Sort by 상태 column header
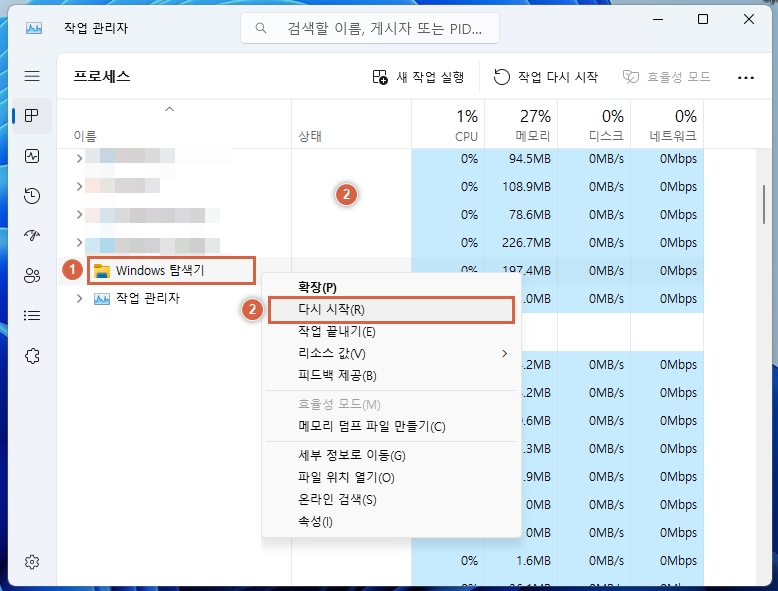This screenshot has height=591, width=778. (x=351, y=125)
